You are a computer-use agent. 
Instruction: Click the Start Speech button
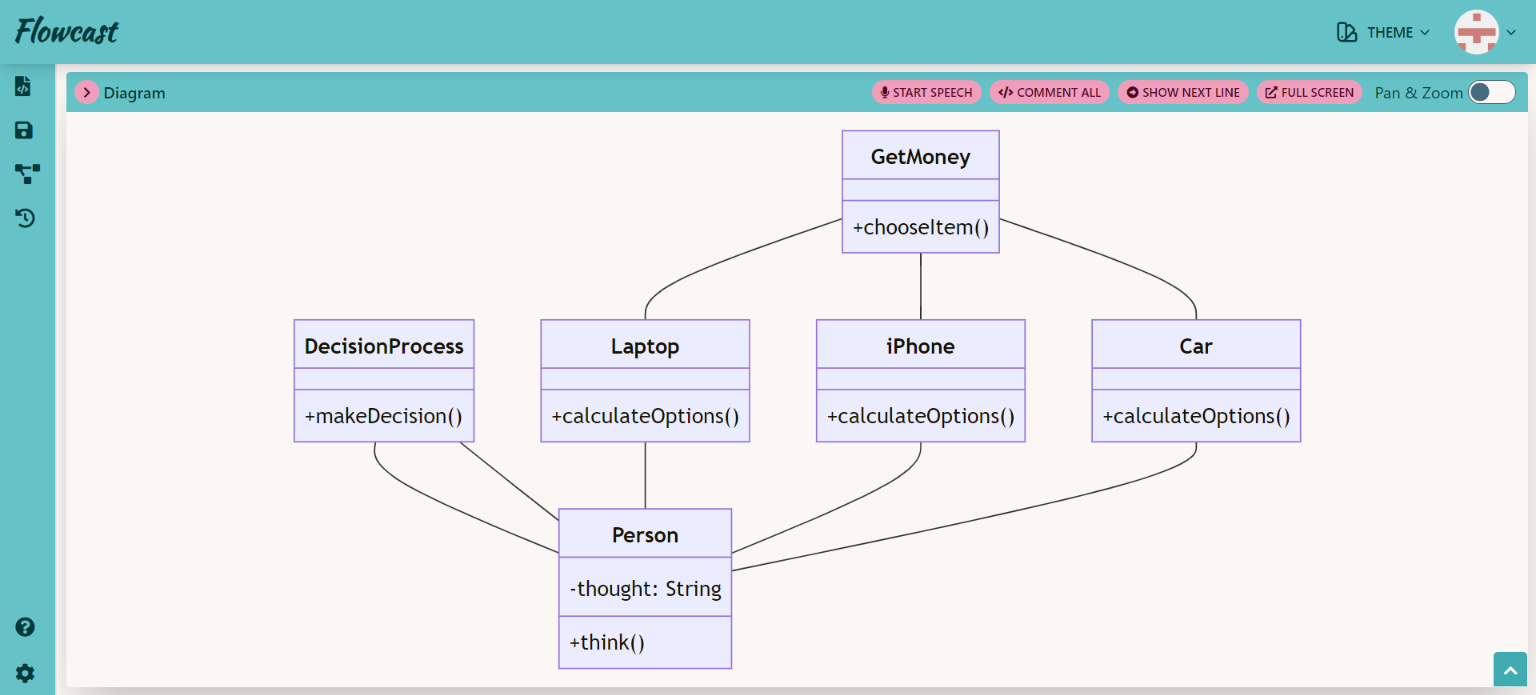point(926,93)
